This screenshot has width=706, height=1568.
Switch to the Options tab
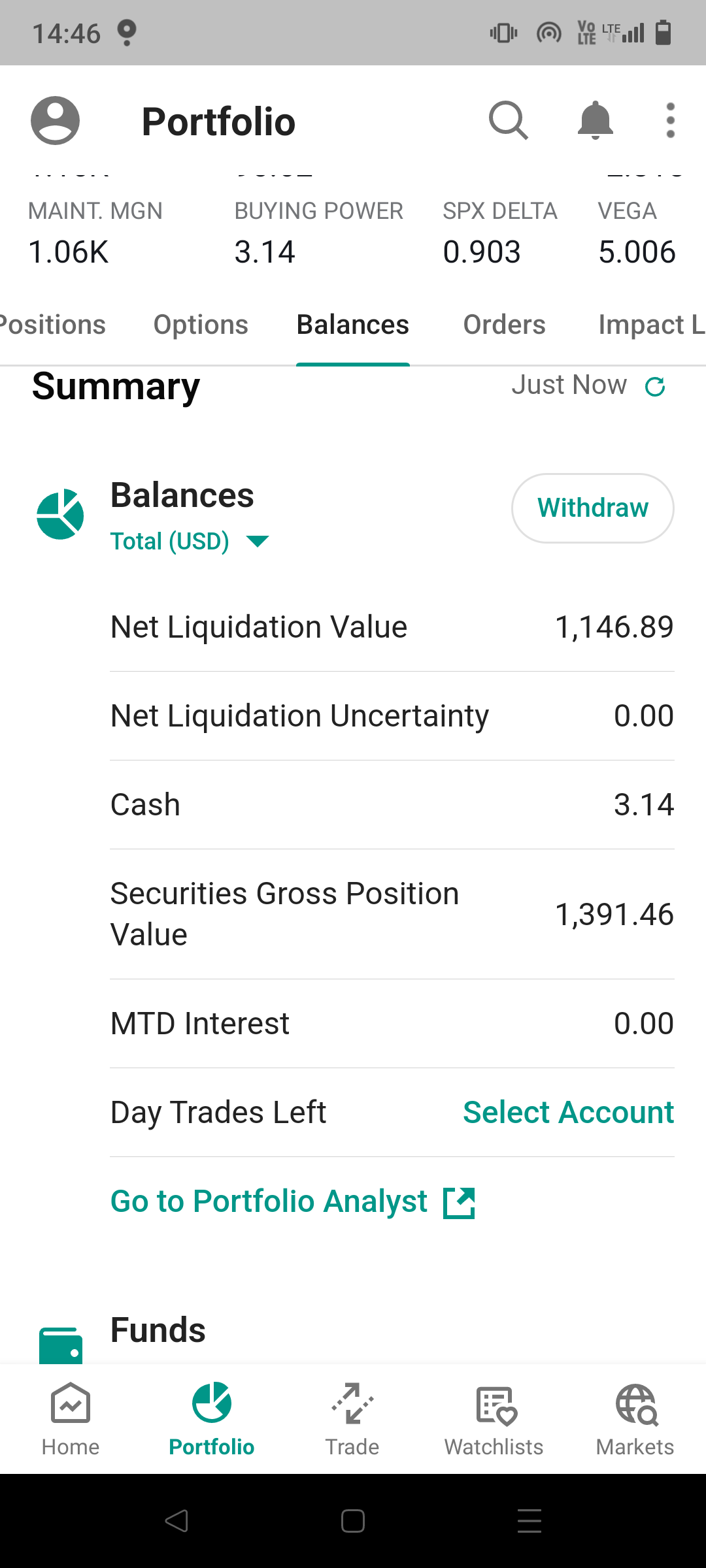coord(201,325)
